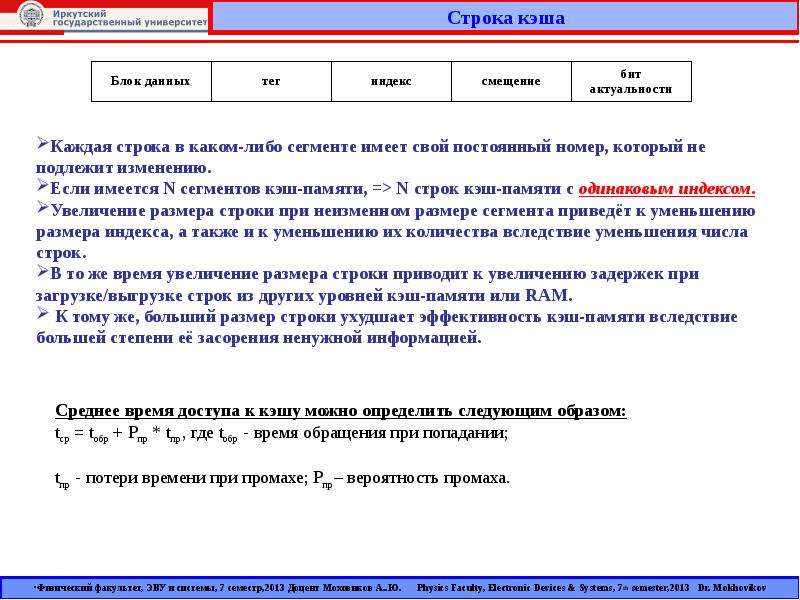
Task: Click the formula line starting with tср
Action: [281, 434]
